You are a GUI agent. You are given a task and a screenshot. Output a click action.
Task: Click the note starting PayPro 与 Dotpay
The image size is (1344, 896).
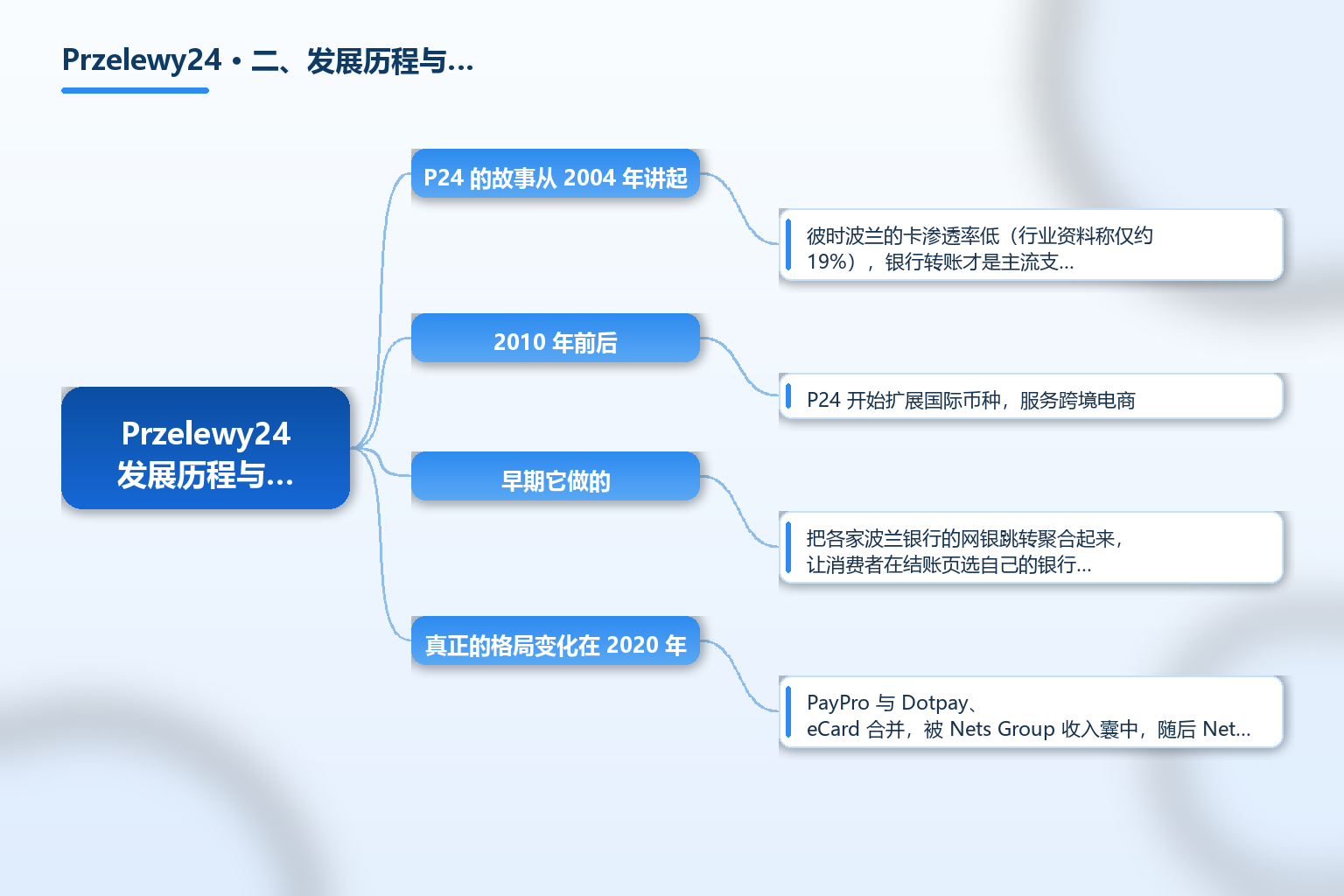click(x=1031, y=711)
